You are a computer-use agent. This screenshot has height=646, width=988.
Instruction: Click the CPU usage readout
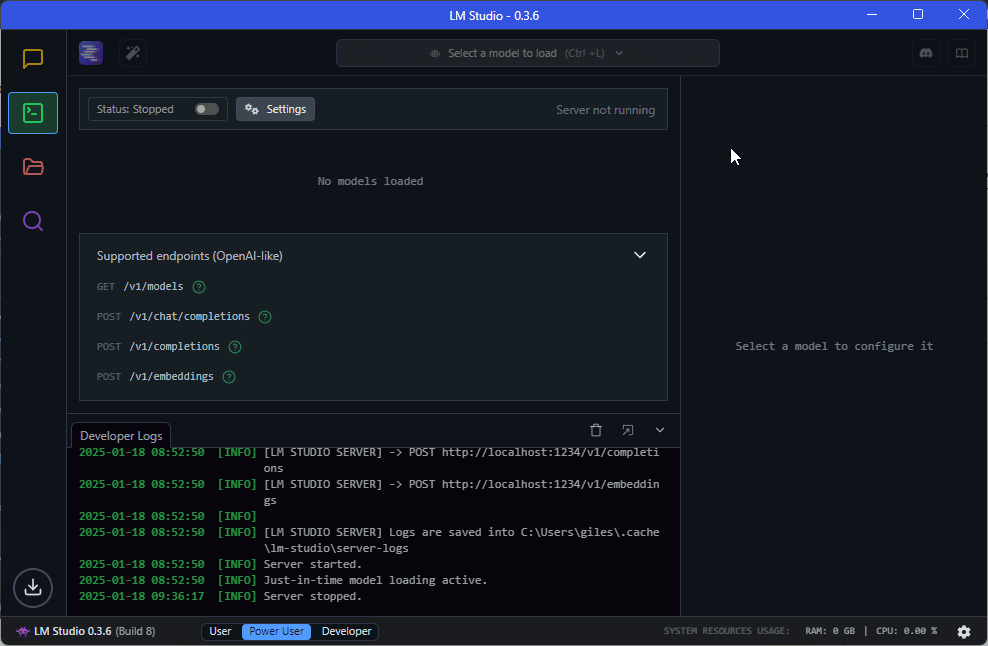(907, 631)
